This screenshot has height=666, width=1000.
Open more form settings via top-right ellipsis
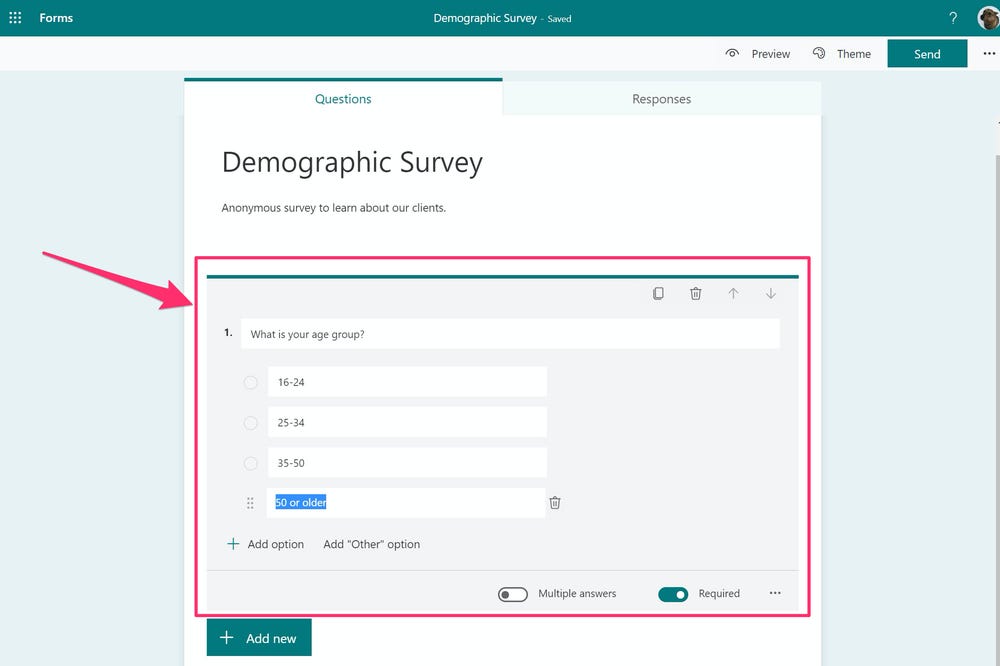coord(989,53)
